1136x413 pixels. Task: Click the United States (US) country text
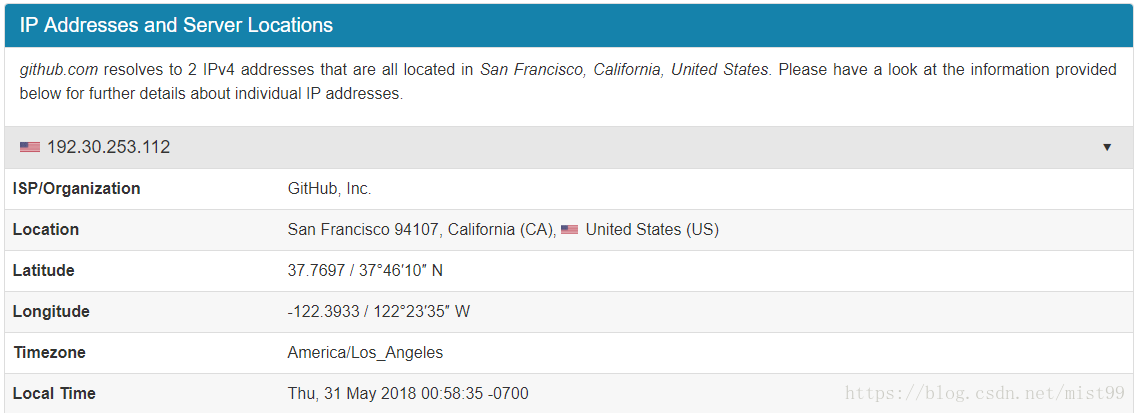tap(652, 230)
